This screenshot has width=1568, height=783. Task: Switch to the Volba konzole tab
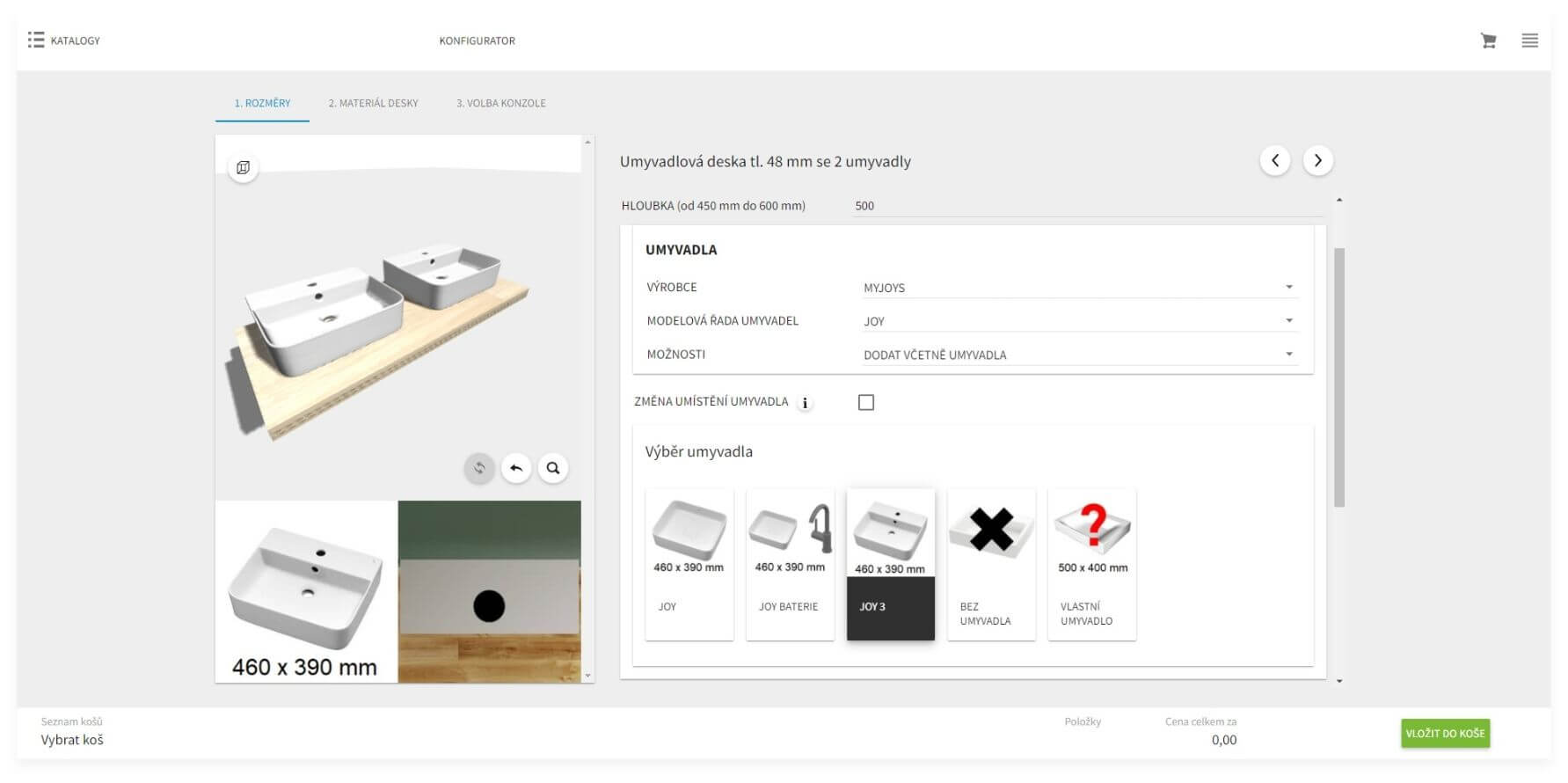point(500,103)
